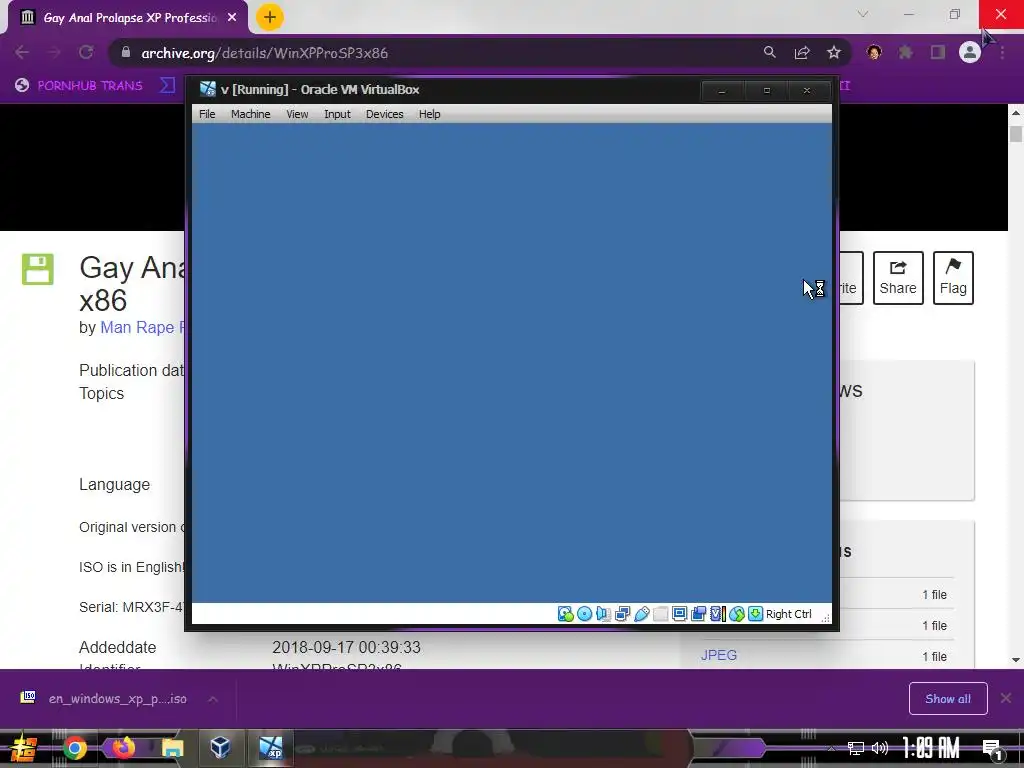The width and height of the screenshot is (1024, 768).
Task: Click the share page icon in the address bar
Action: click(x=802, y=52)
